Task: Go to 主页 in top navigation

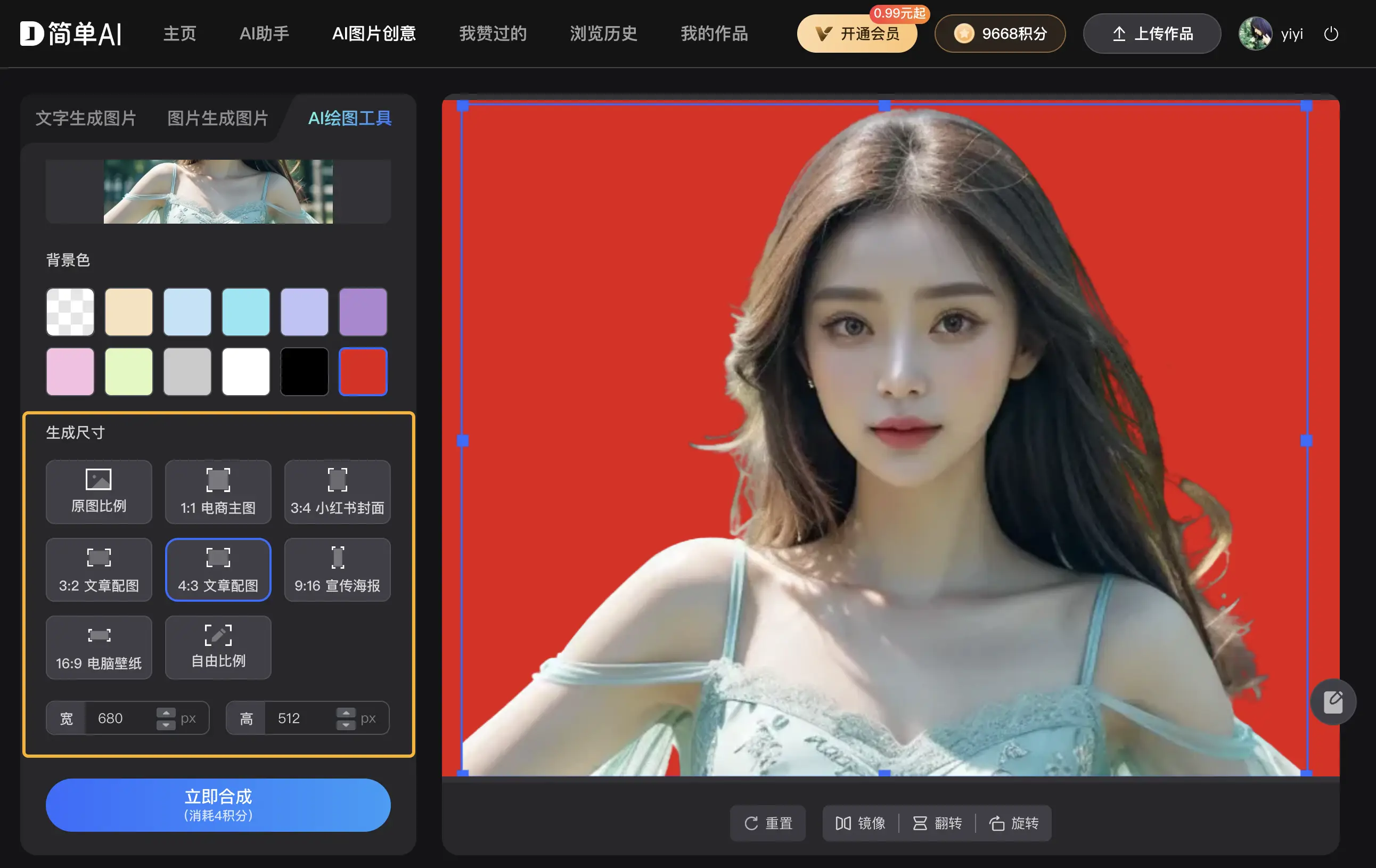Action: [x=180, y=34]
